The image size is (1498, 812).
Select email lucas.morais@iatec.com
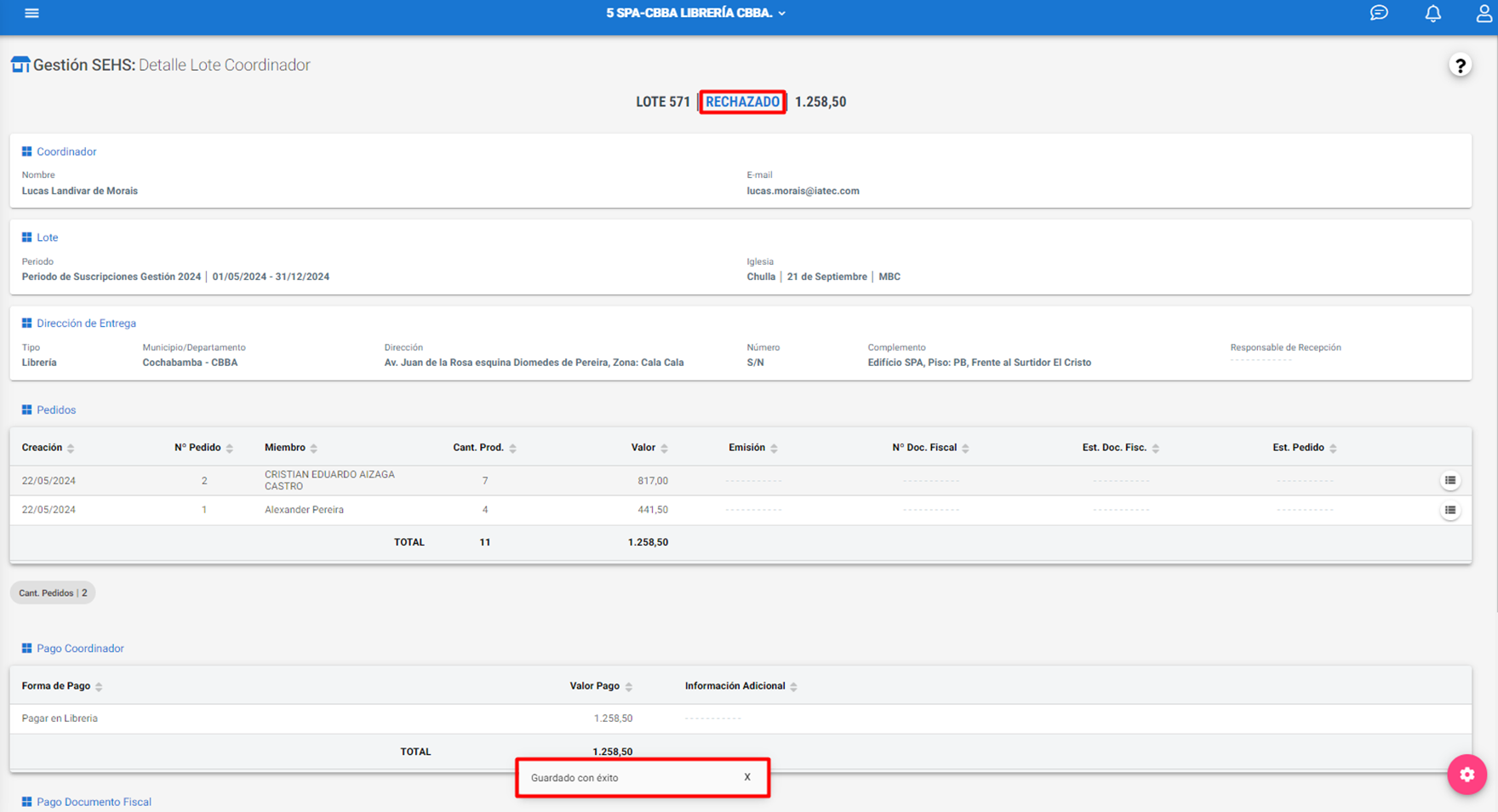[x=803, y=191]
